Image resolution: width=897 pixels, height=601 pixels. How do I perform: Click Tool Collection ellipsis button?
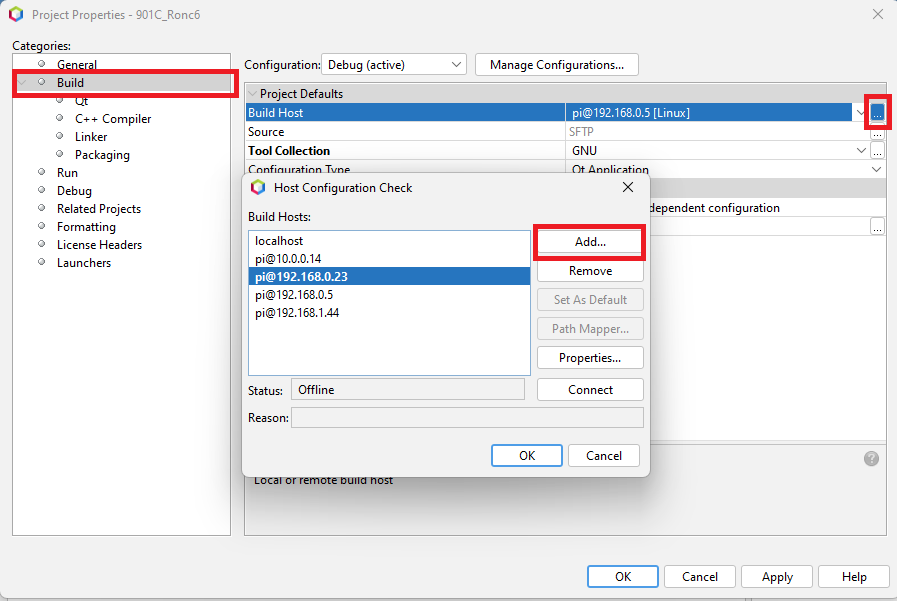coord(877,151)
